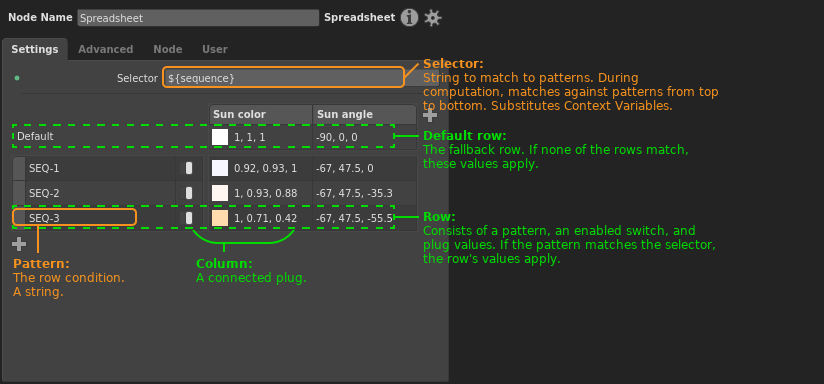Screen dimensions: 824x384
Task: Open the Default row white color swatch
Action: coord(220,137)
